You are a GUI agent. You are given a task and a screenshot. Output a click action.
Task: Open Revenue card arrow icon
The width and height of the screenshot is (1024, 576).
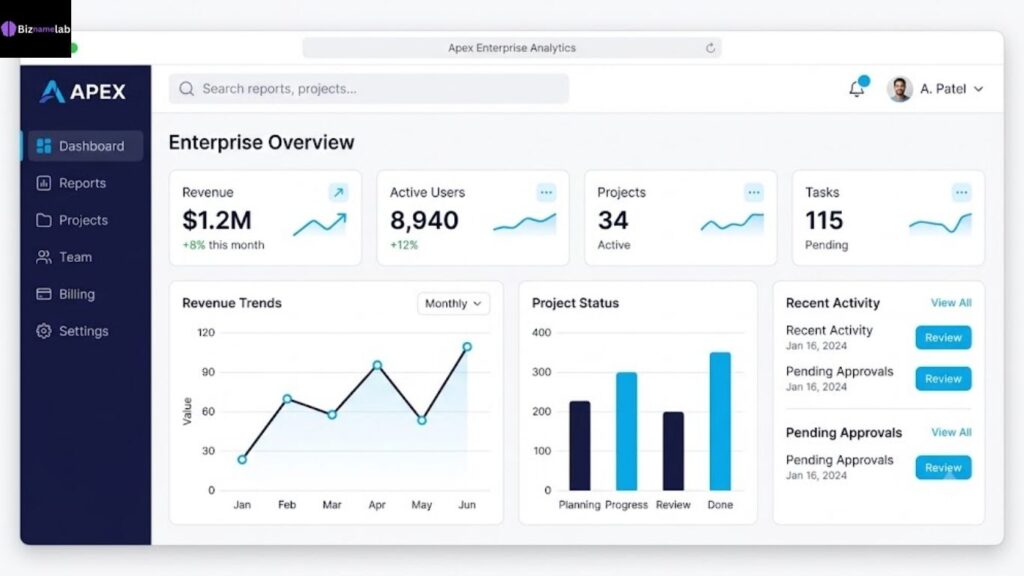click(338, 192)
